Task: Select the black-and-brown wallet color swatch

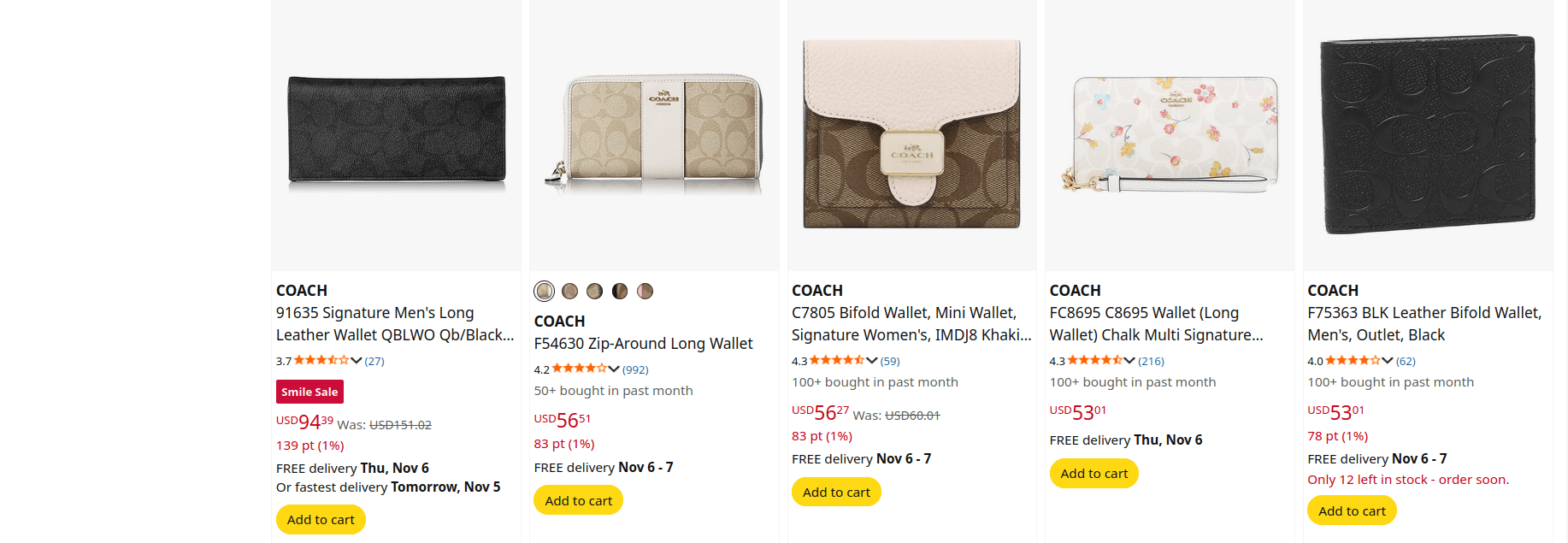Action: [620, 292]
